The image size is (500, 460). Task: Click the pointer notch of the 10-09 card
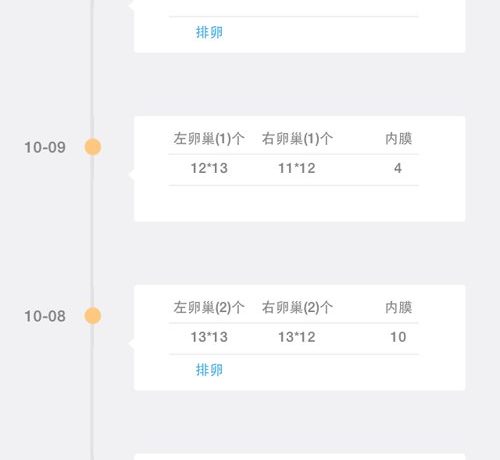click(x=131, y=174)
